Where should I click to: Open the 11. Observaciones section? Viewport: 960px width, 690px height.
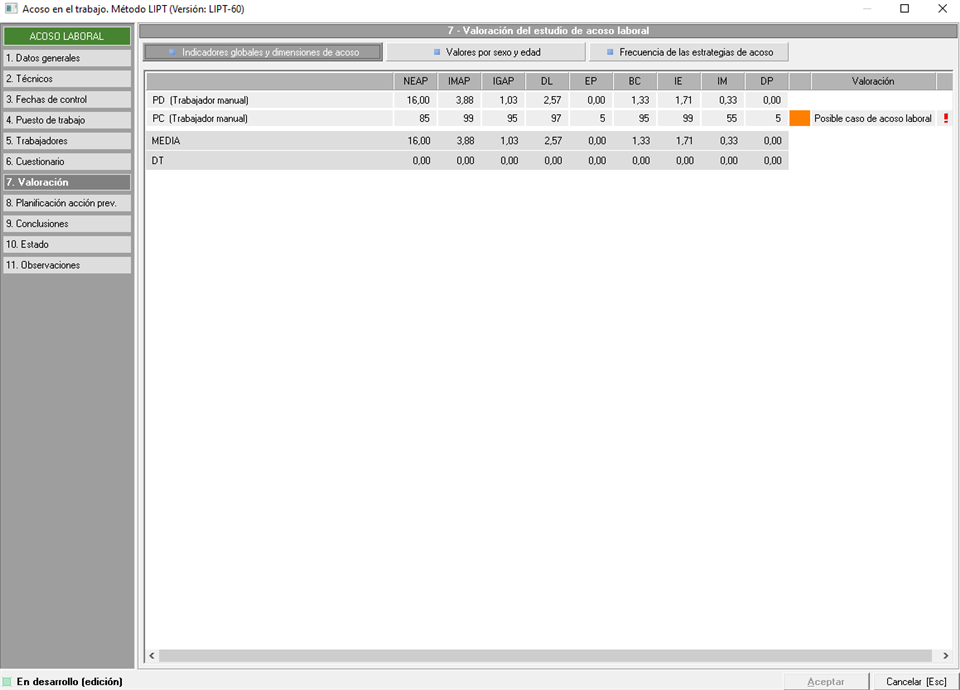tap(66, 265)
